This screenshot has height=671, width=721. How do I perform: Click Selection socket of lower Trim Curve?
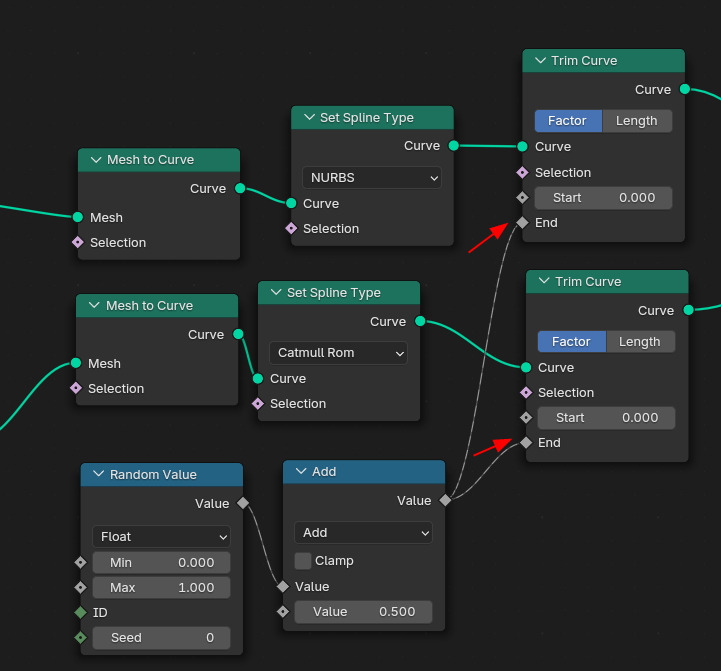tap(526, 392)
